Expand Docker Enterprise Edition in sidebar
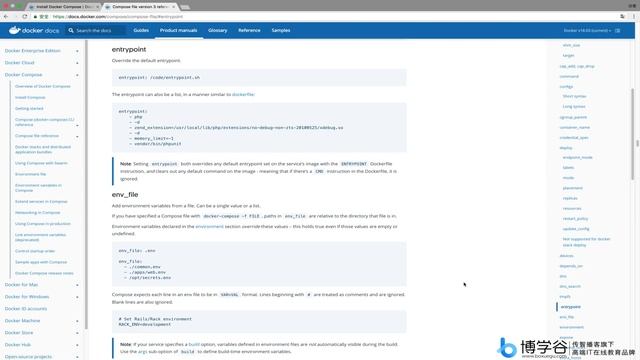Image resolution: width=640 pixels, height=360 pixels. pos(77,51)
